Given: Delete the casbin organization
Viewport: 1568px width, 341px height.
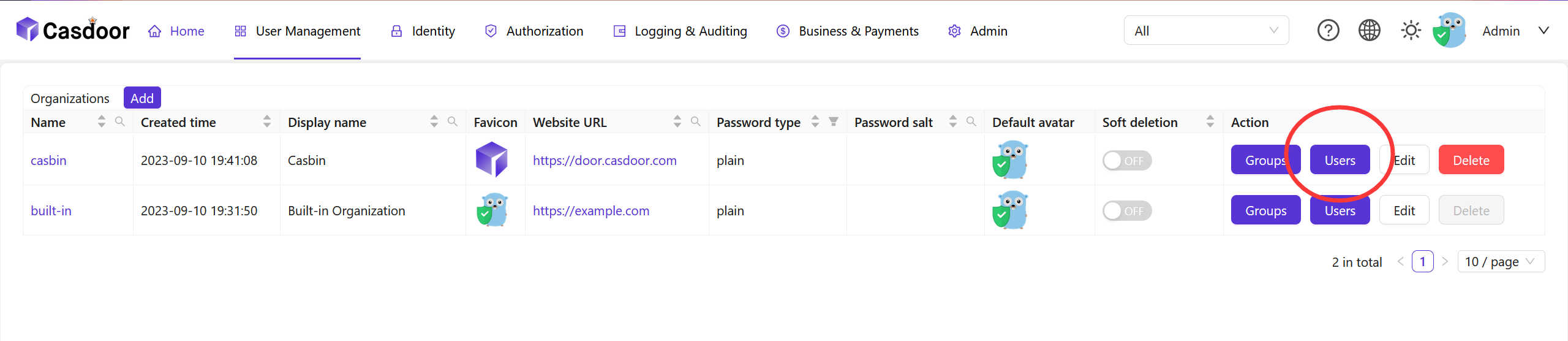Looking at the screenshot, I should tap(1471, 161).
